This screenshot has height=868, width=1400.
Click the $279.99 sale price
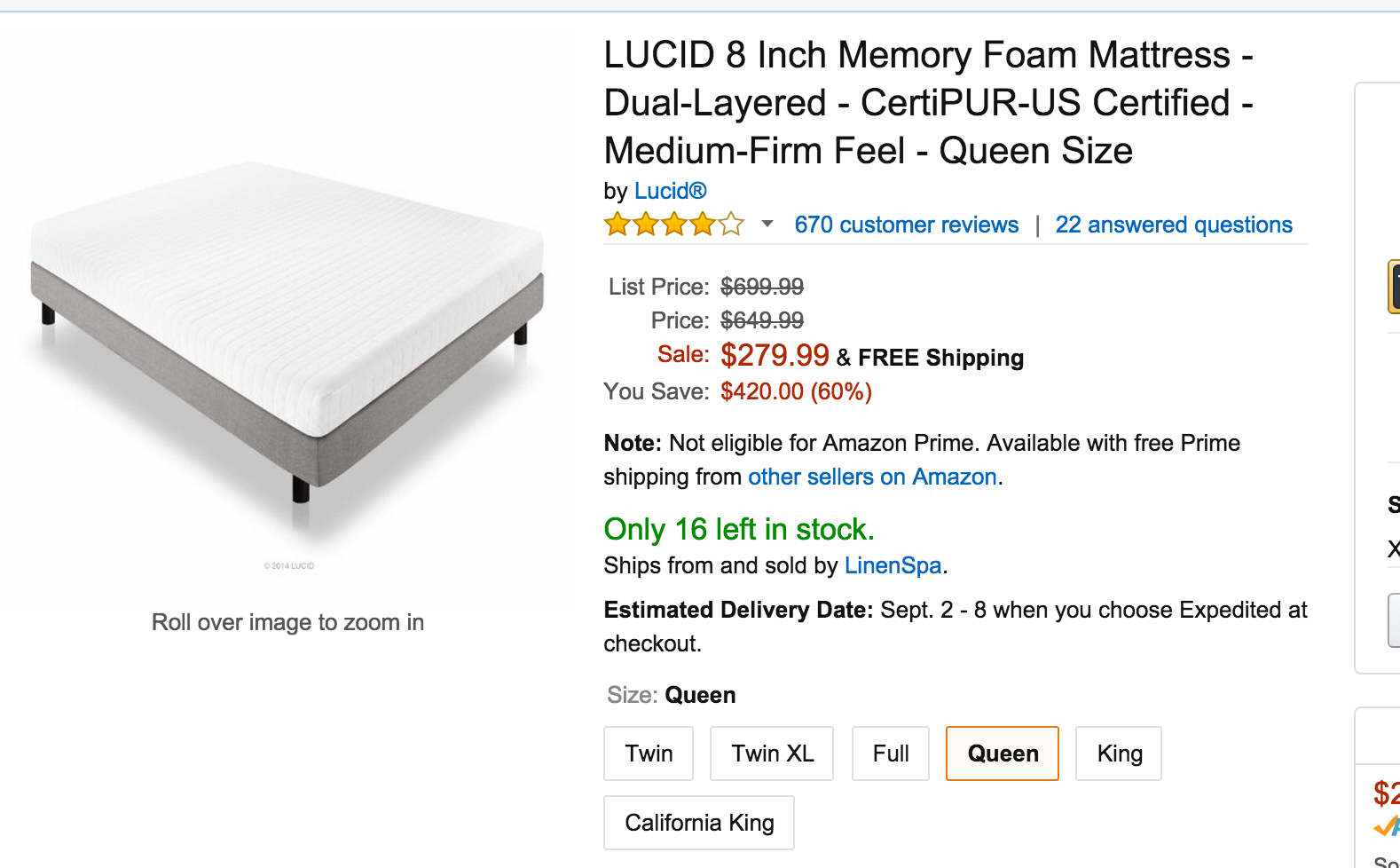point(775,356)
